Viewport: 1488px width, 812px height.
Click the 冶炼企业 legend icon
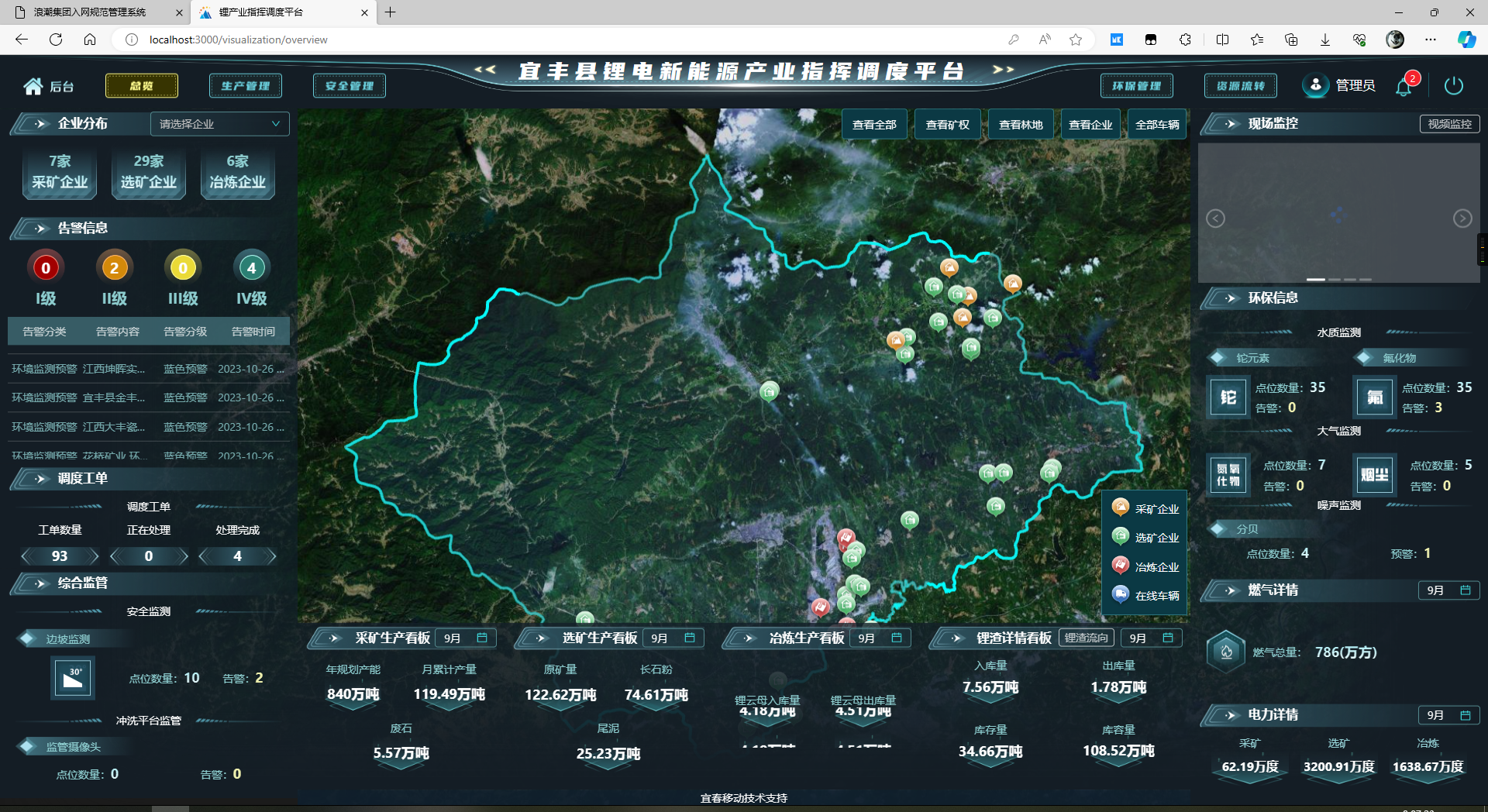tap(1120, 566)
